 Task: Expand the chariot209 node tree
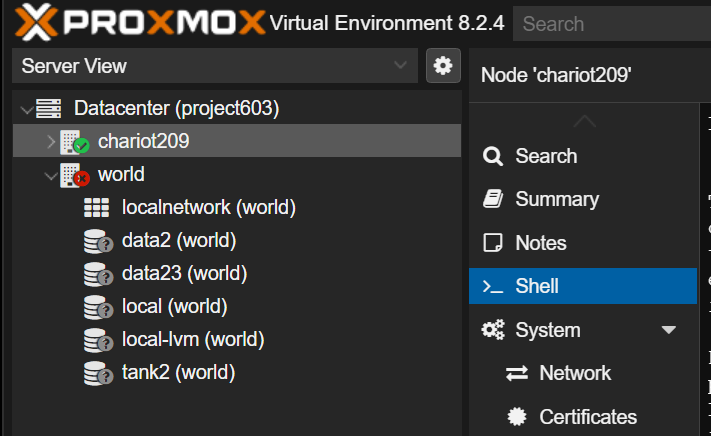[x=51, y=142]
